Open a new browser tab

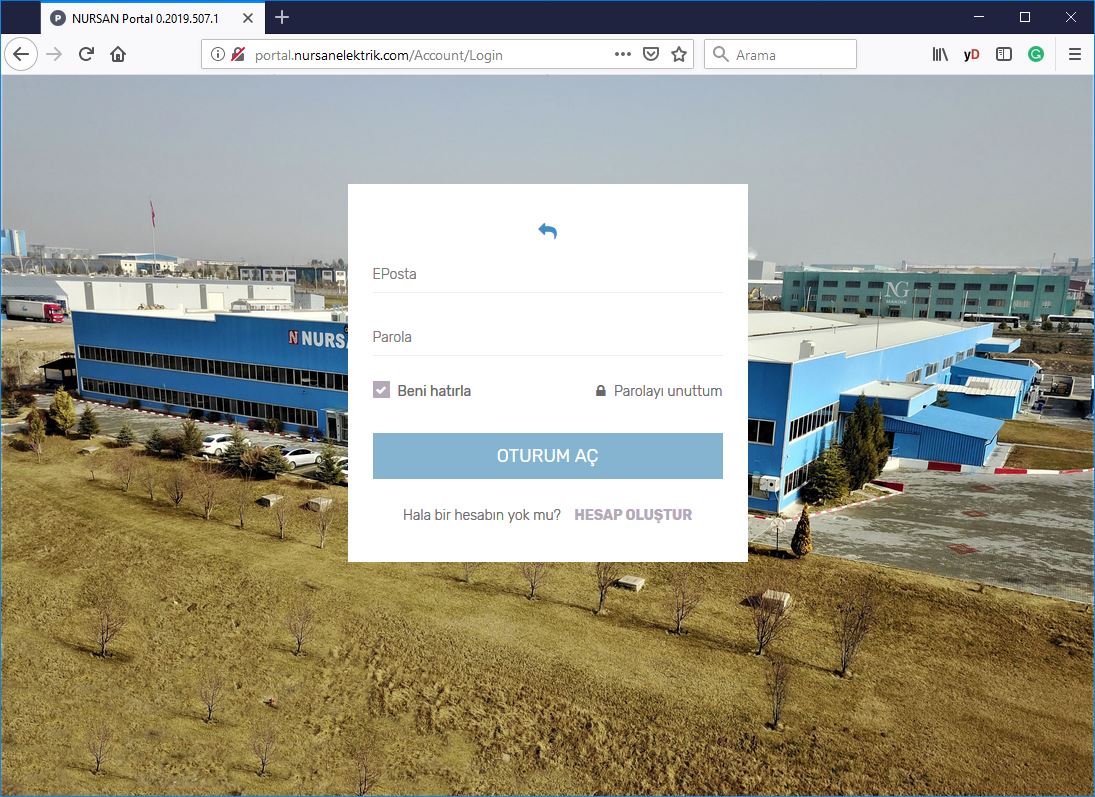click(x=282, y=17)
